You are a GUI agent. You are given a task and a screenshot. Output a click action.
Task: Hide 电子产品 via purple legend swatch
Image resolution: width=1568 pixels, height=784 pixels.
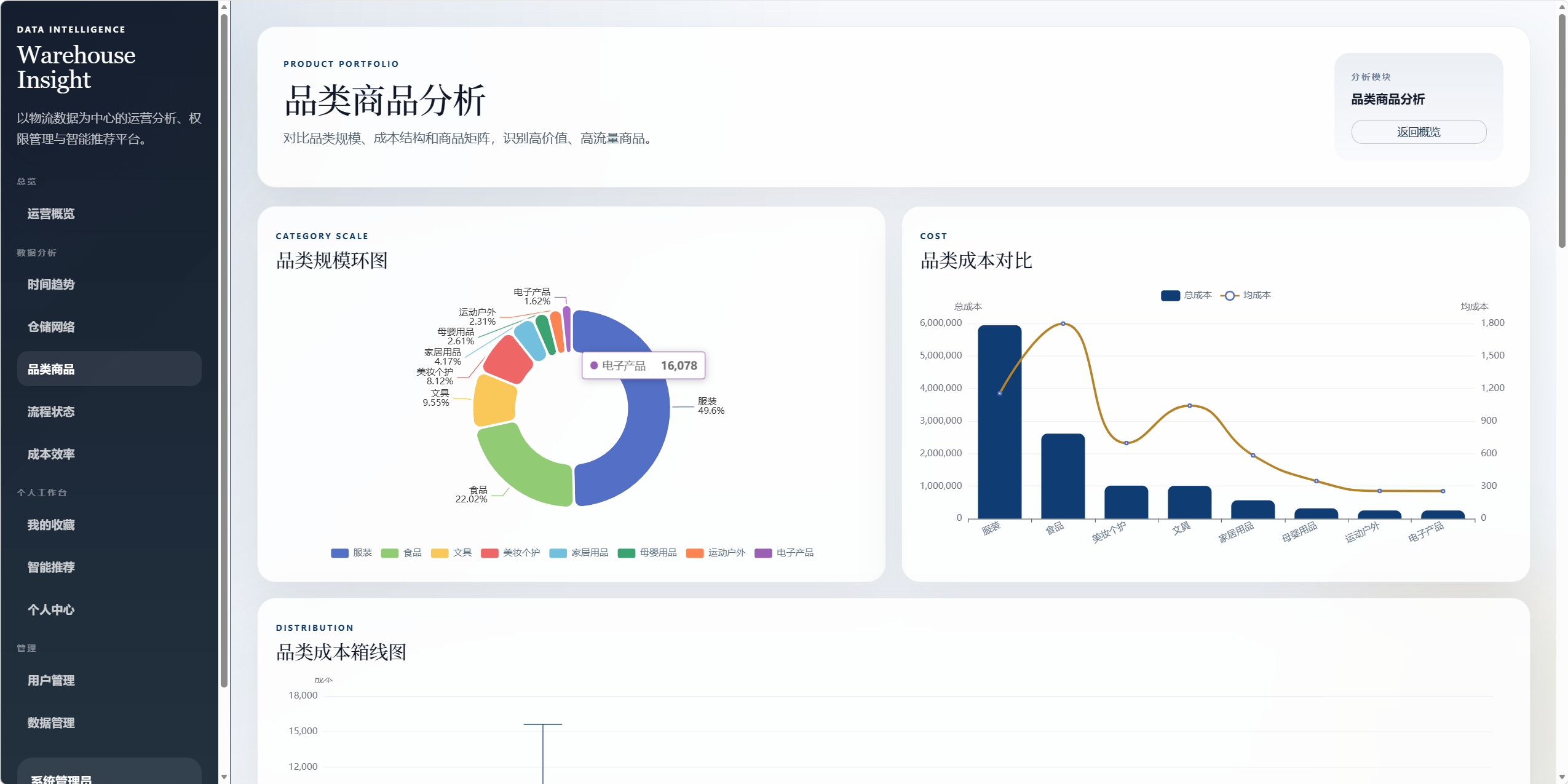[x=763, y=553]
